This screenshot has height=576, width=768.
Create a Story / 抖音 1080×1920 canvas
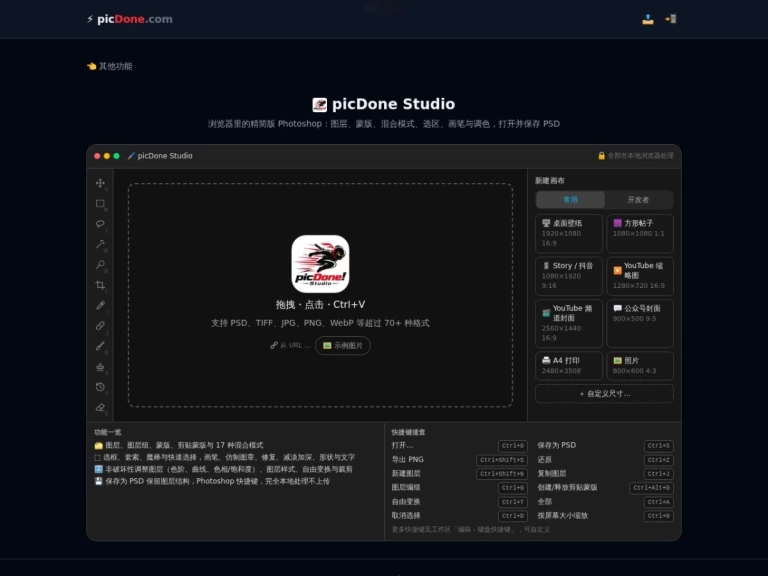click(x=569, y=276)
